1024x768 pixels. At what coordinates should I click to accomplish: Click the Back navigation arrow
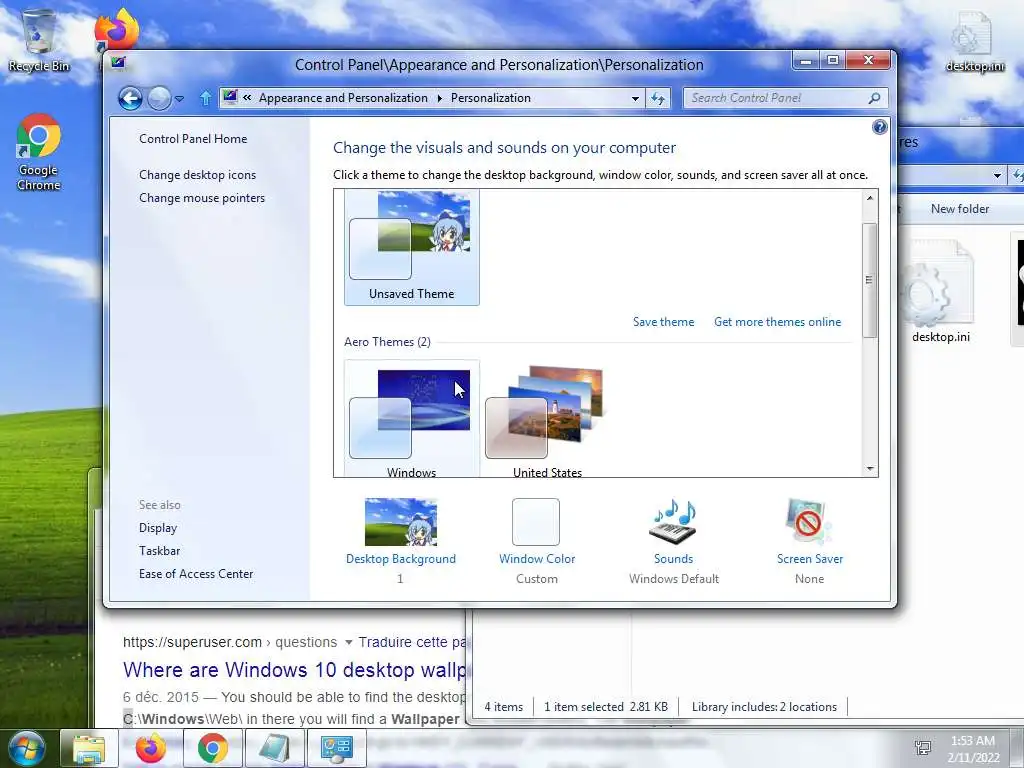click(130, 98)
